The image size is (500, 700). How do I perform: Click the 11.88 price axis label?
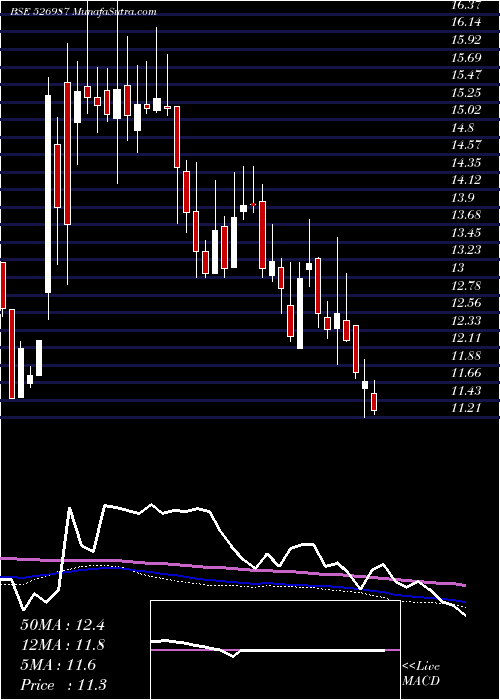(466, 356)
